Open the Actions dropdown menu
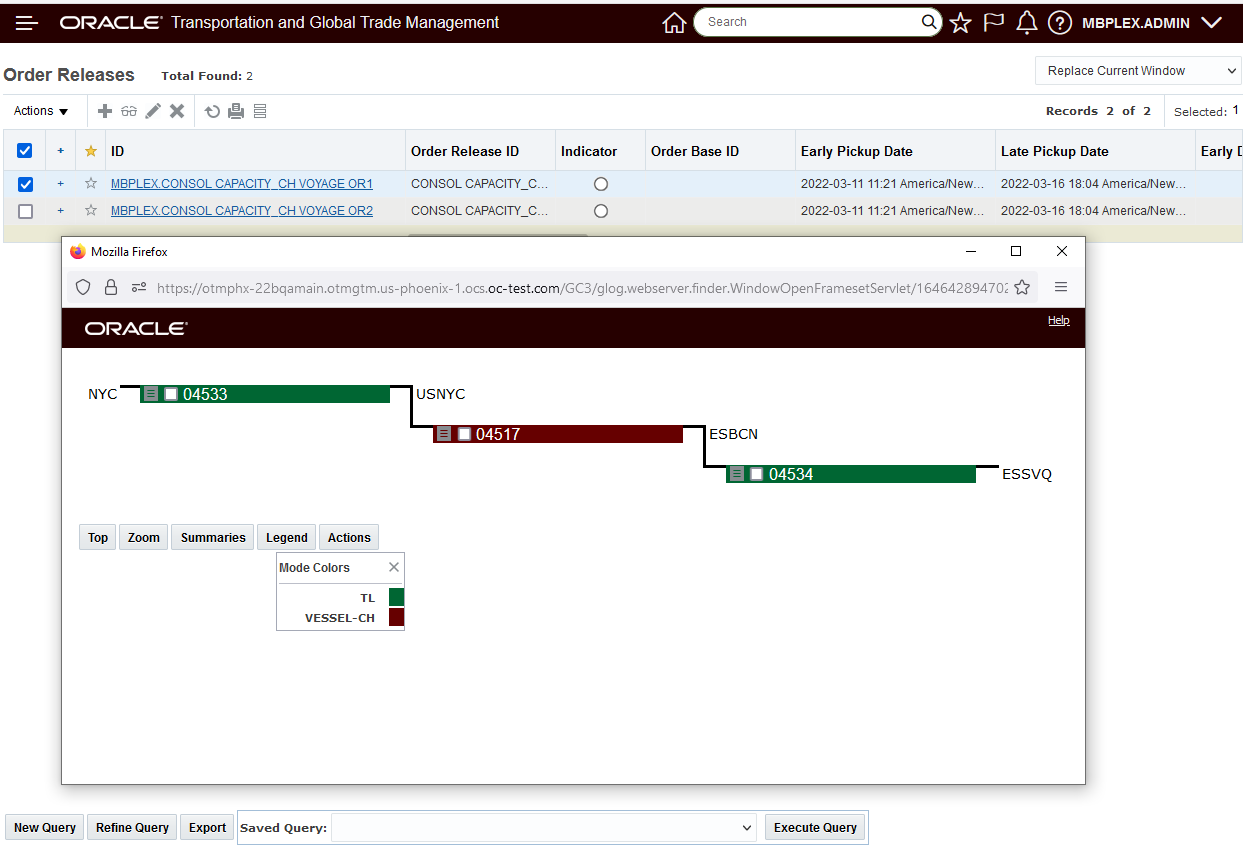This screenshot has width=1243, height=853. coord(42,111)
